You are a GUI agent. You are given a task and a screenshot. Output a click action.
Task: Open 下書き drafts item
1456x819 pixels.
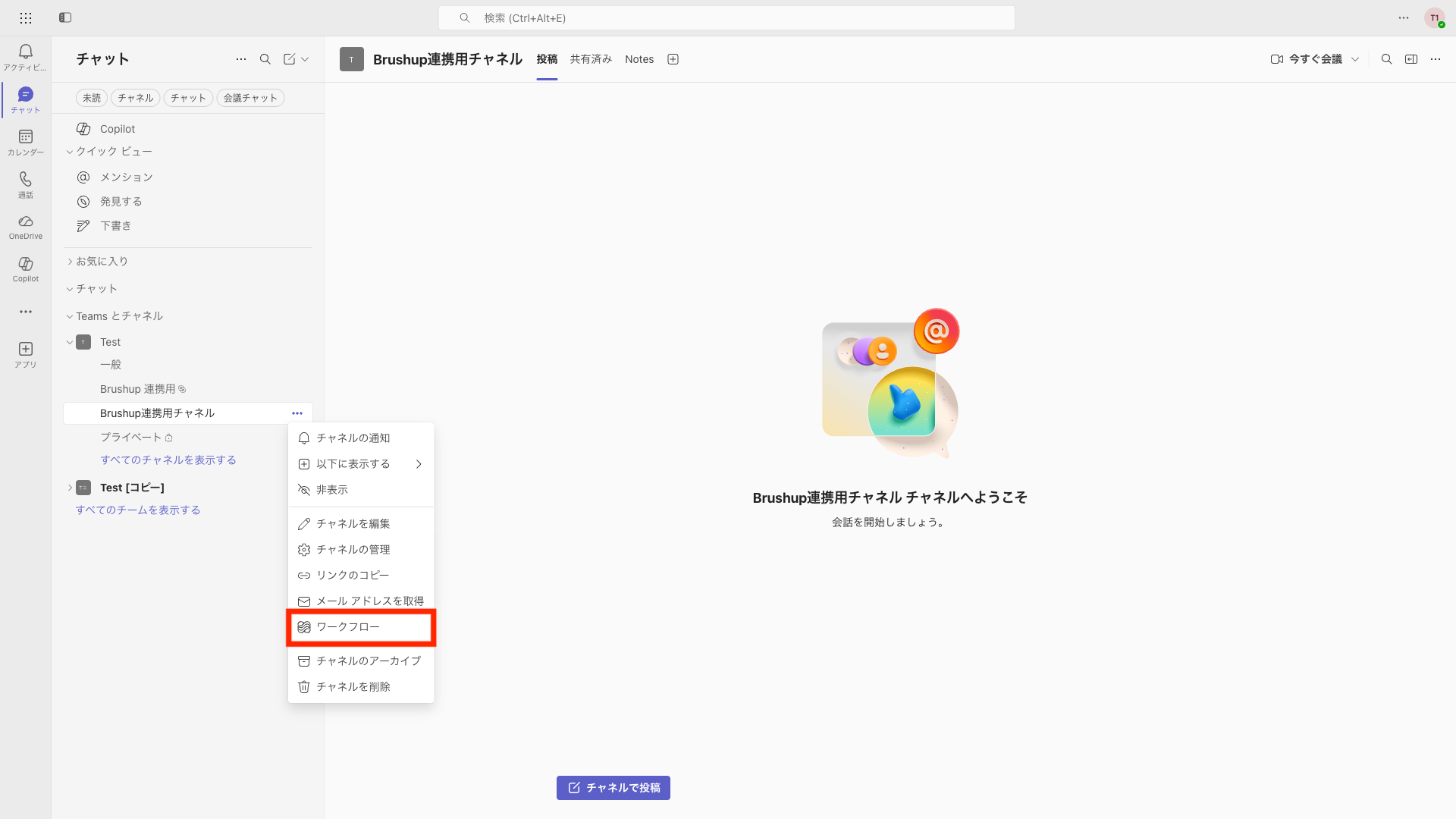pyautogui.click(x=188, y=226)
